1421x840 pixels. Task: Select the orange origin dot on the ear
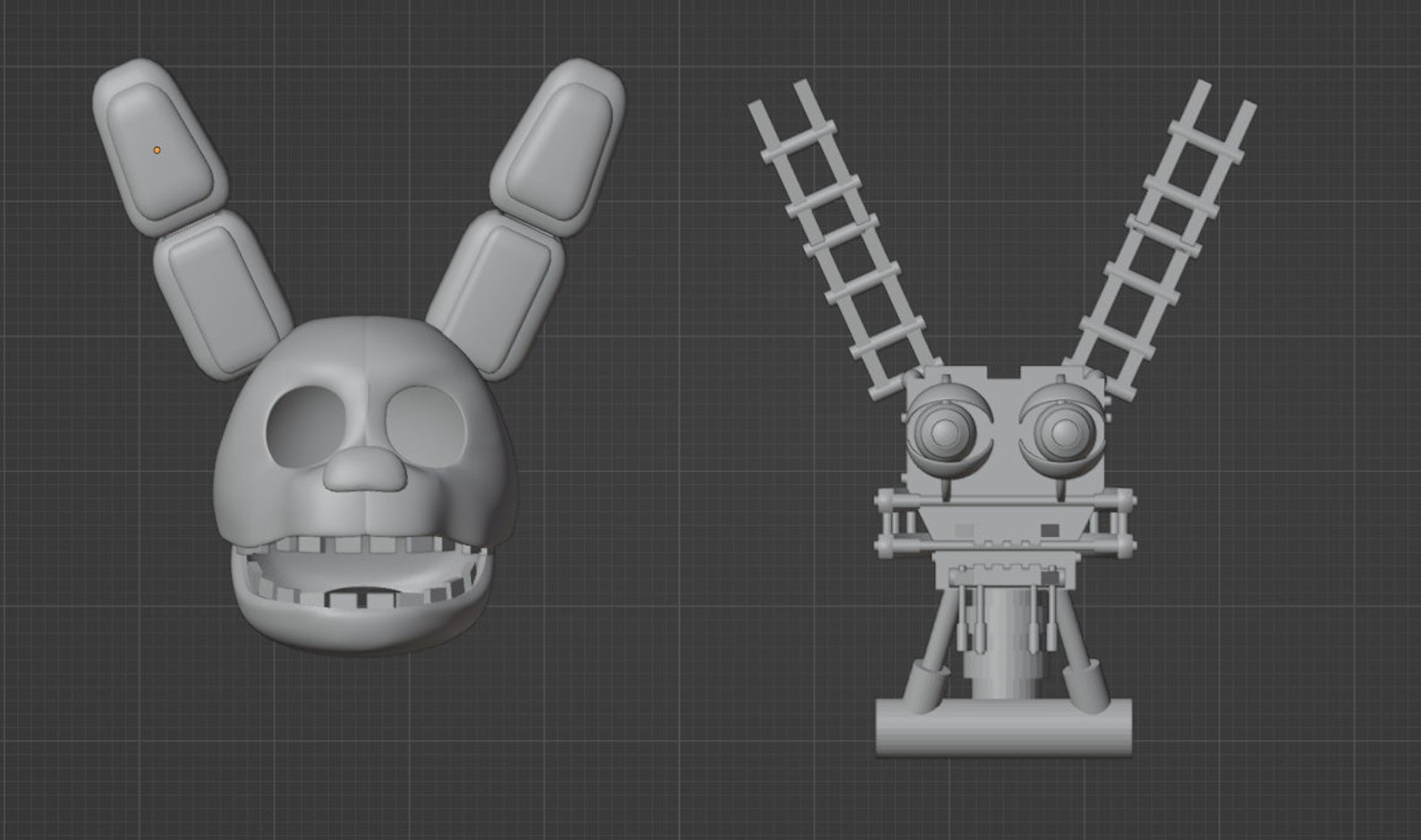click(x=157, y=150)
